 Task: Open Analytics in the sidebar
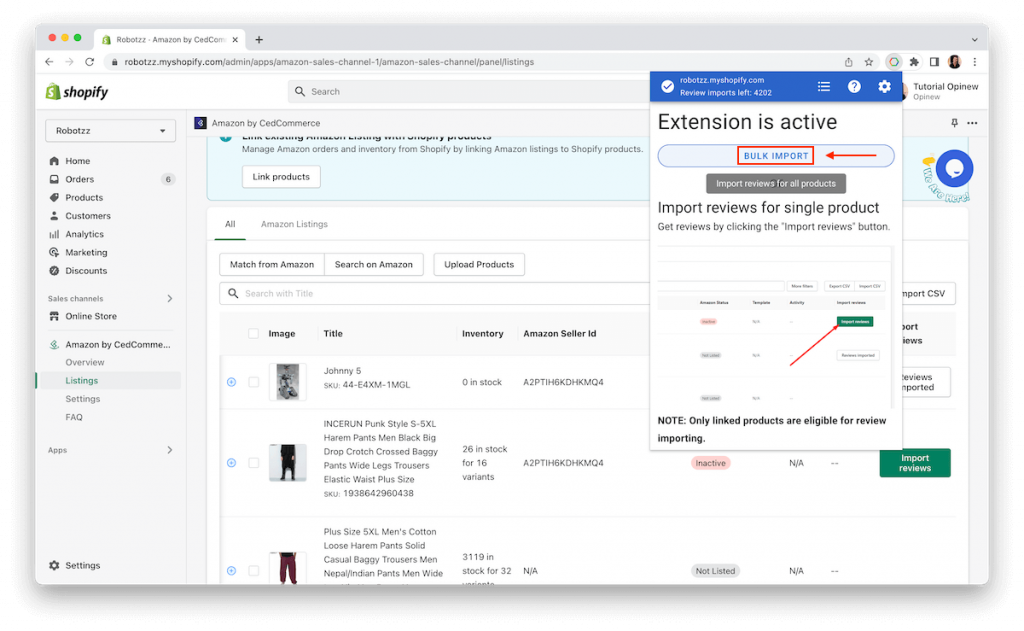(x=84, y=234)
